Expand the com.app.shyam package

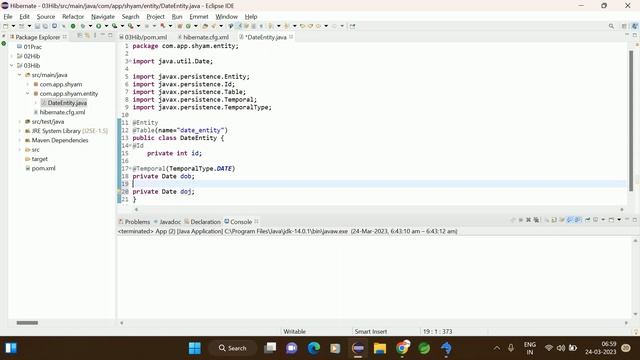click(28, 84)
